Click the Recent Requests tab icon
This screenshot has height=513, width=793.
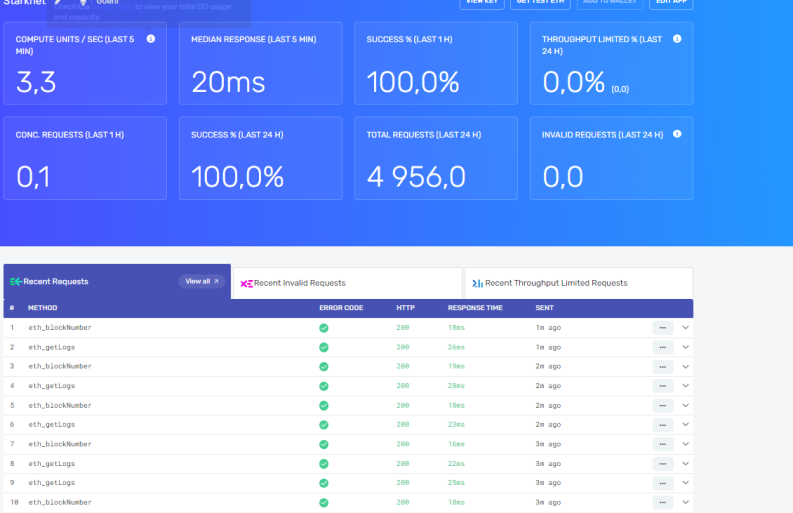tap(16, 282)
